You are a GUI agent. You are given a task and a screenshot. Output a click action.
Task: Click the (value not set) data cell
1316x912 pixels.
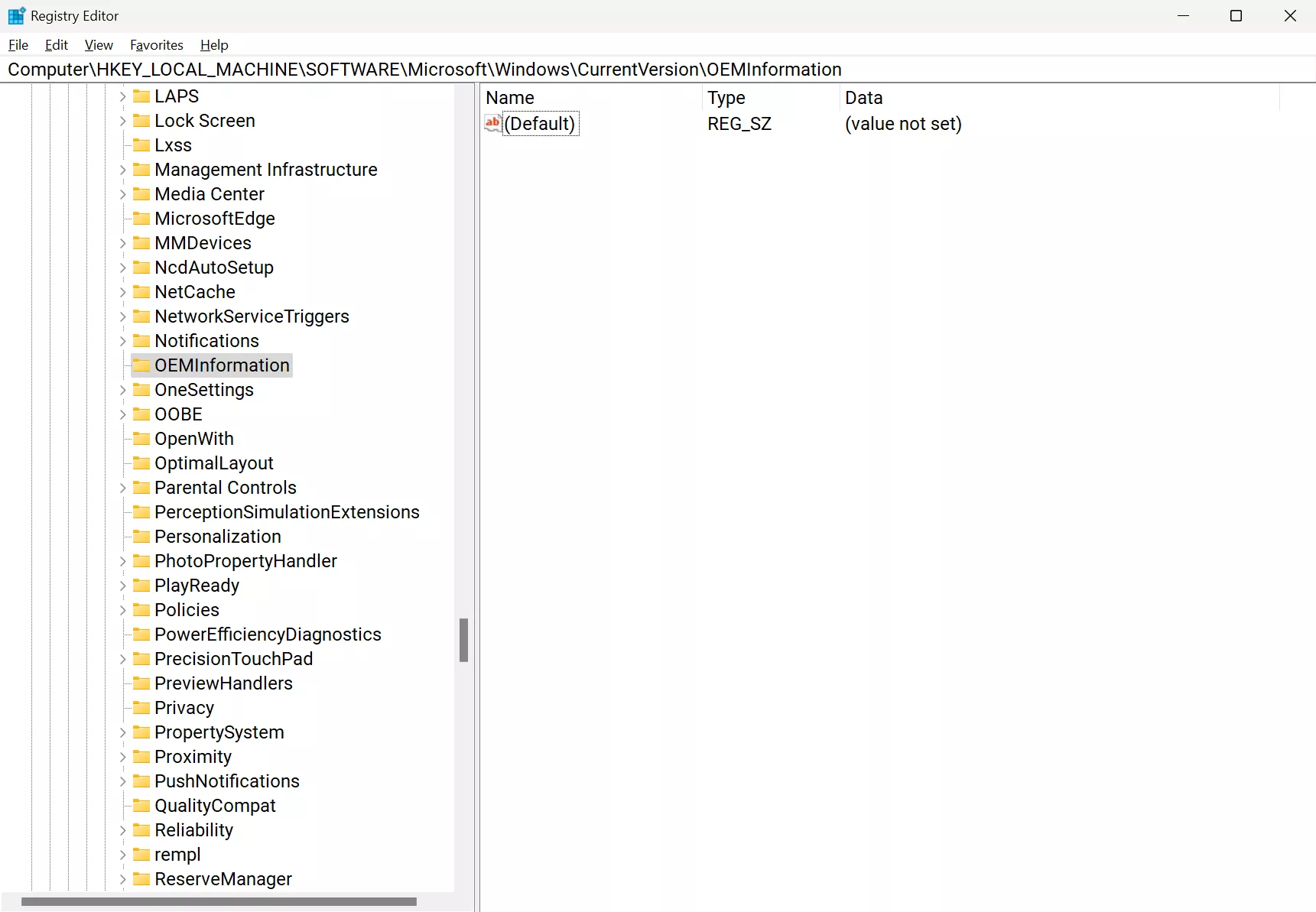click(903, 124)
